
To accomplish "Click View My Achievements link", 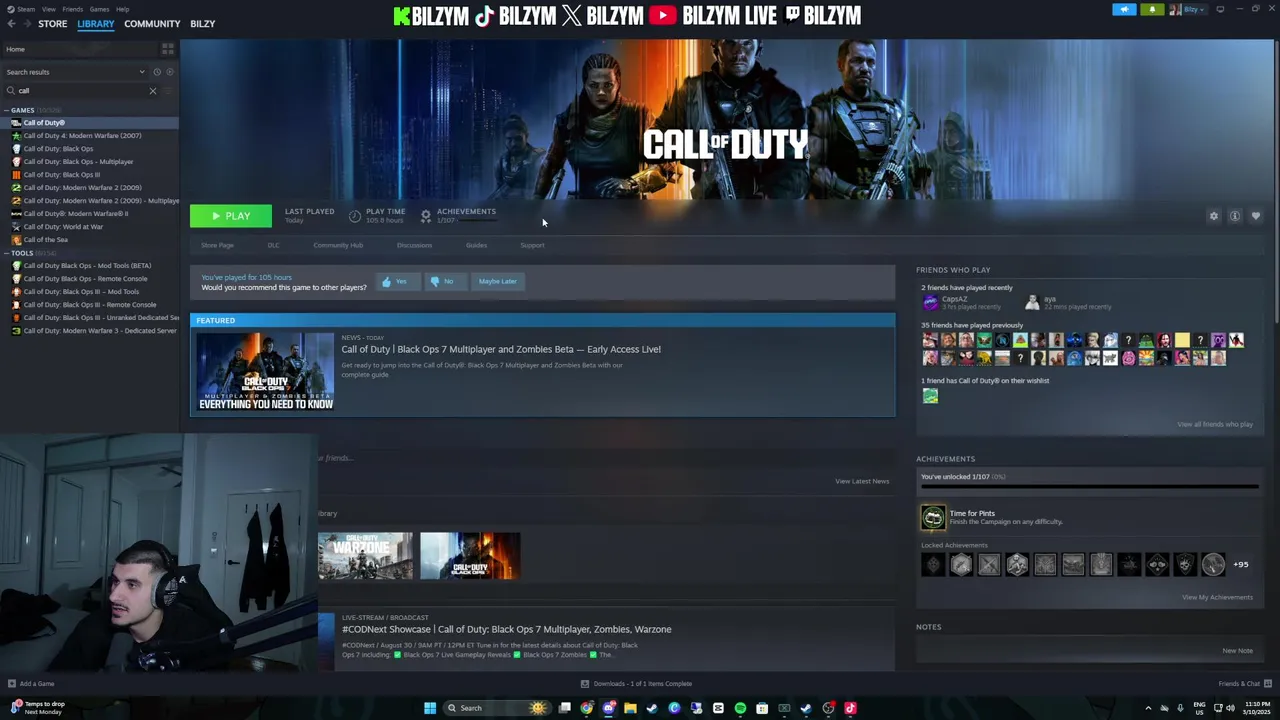I will click(1217, 597).
